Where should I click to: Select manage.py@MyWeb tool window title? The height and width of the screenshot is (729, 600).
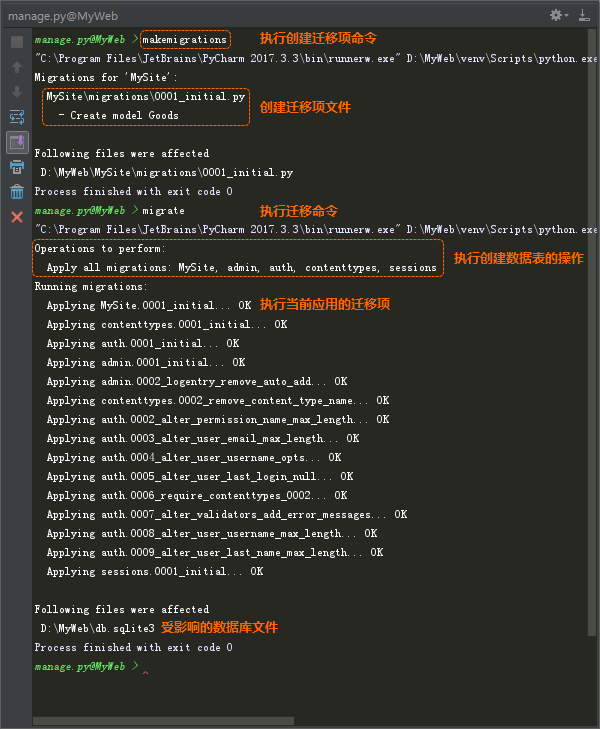pyautogui.click(x=63, y=16)
